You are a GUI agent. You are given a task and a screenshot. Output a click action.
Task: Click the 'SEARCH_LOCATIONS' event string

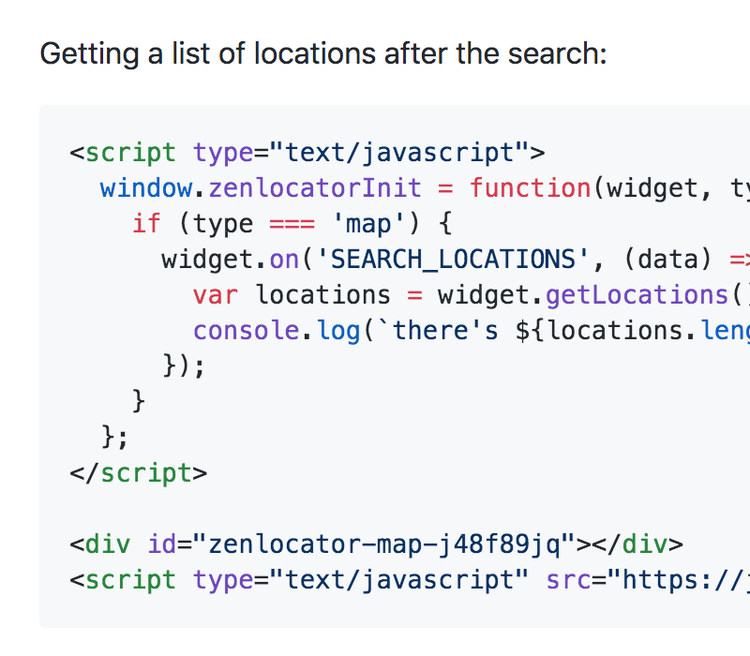click(x=453, y=260)
